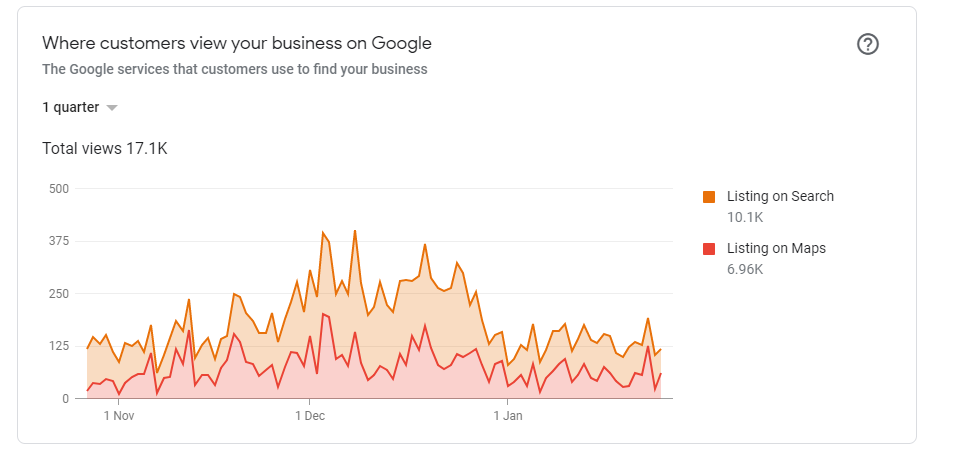Click the orange Listing on Search swatch

click(x=709, y=196)
